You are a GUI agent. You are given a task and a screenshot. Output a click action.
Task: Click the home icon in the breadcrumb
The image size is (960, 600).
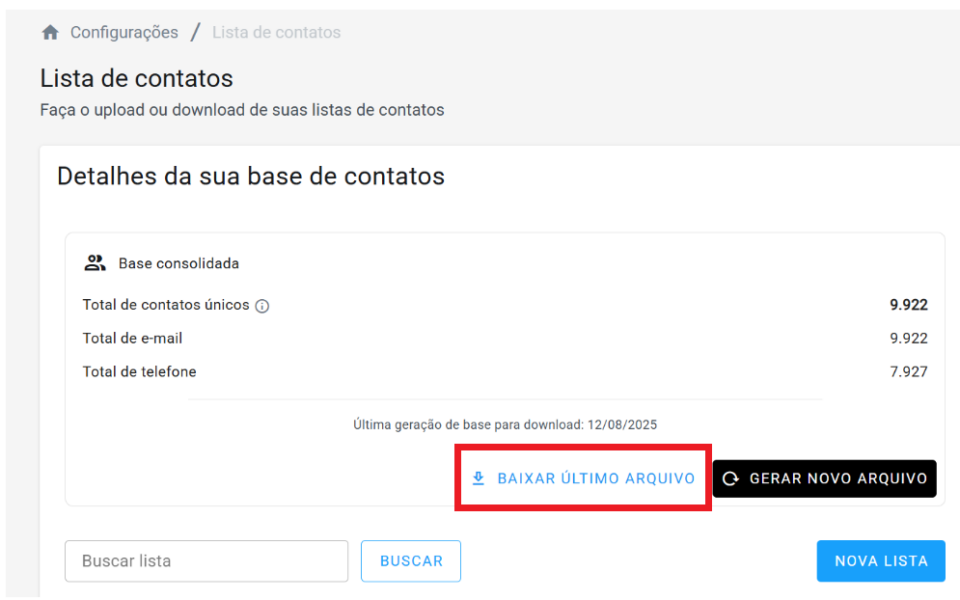click(x=50, y=33)
